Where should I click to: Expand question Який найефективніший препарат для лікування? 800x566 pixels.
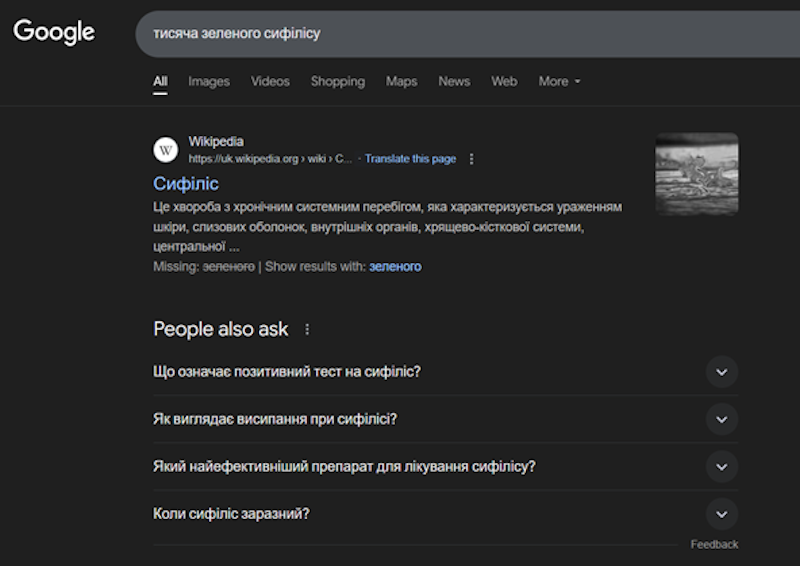tap(445, 466)
